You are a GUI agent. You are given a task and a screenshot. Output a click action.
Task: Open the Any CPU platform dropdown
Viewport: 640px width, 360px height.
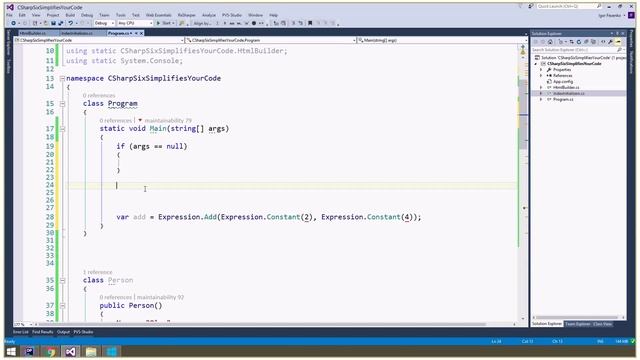coord(135,23)
